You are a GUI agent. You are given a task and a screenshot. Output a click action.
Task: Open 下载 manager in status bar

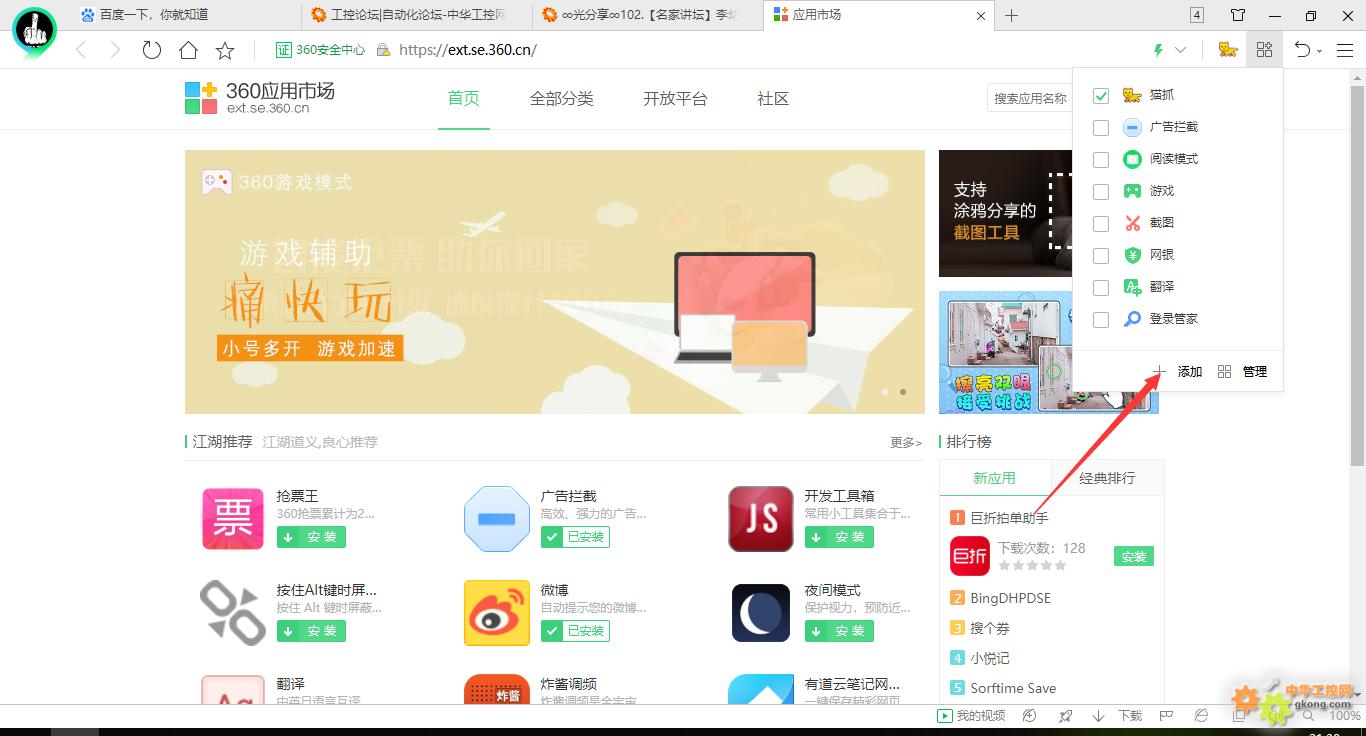point(1118,716)
